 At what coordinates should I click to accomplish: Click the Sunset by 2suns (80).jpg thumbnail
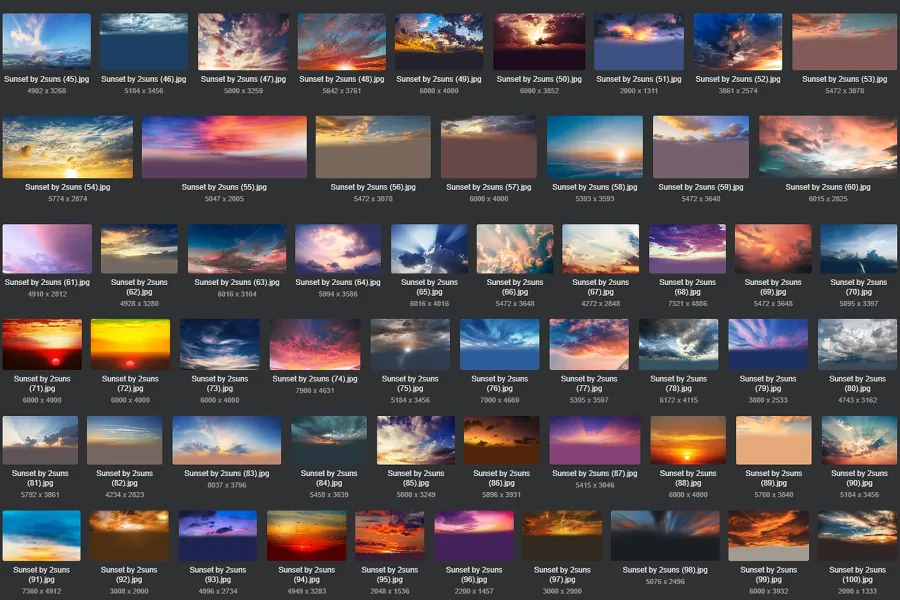(x=857, y=345)
